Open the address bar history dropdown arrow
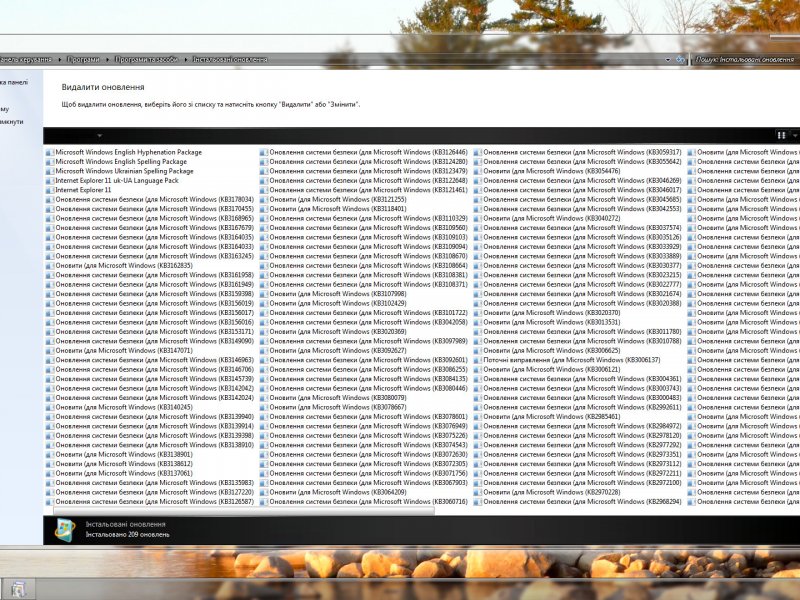800x600 pixels. click(668, 60)
